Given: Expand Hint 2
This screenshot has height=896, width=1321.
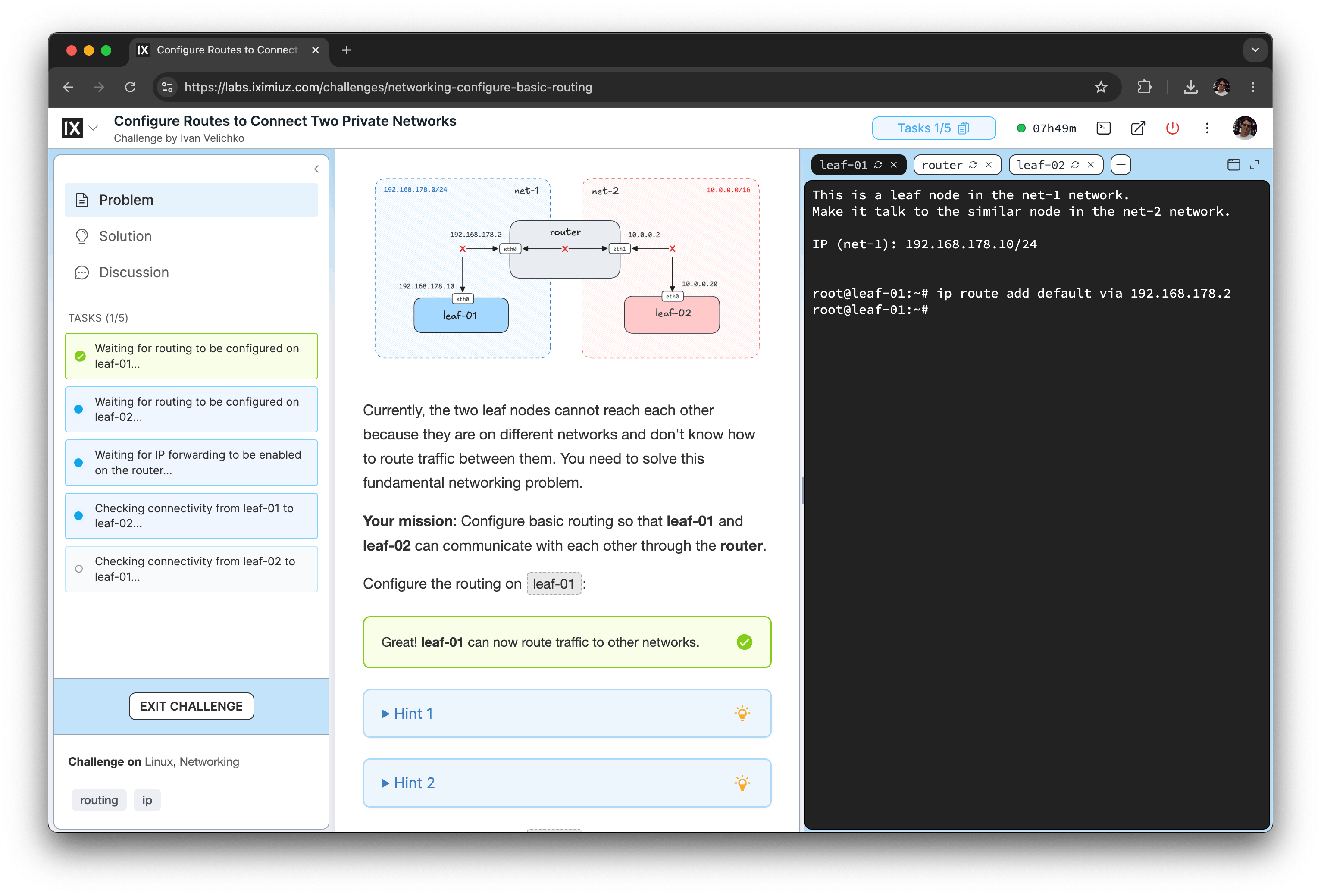Looking at the screenshot, I should pyautogui.click(x=567, y=783).
